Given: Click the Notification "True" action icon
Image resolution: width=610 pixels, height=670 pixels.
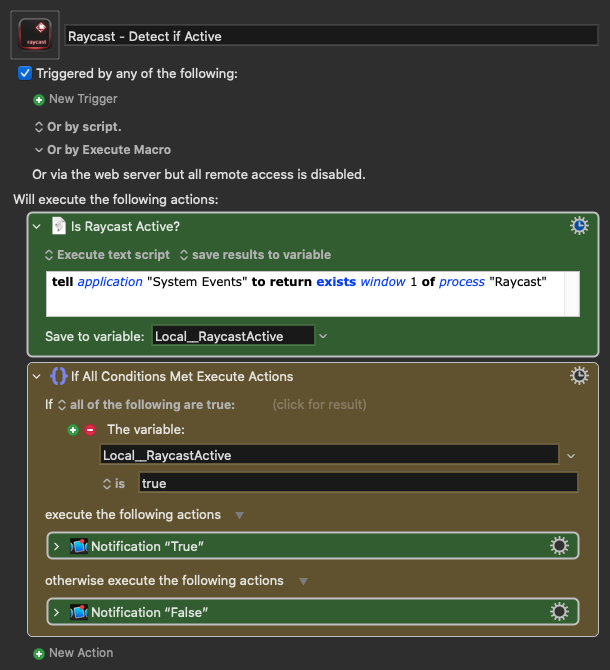Looking at the screenshot, I should click(79, 546).
